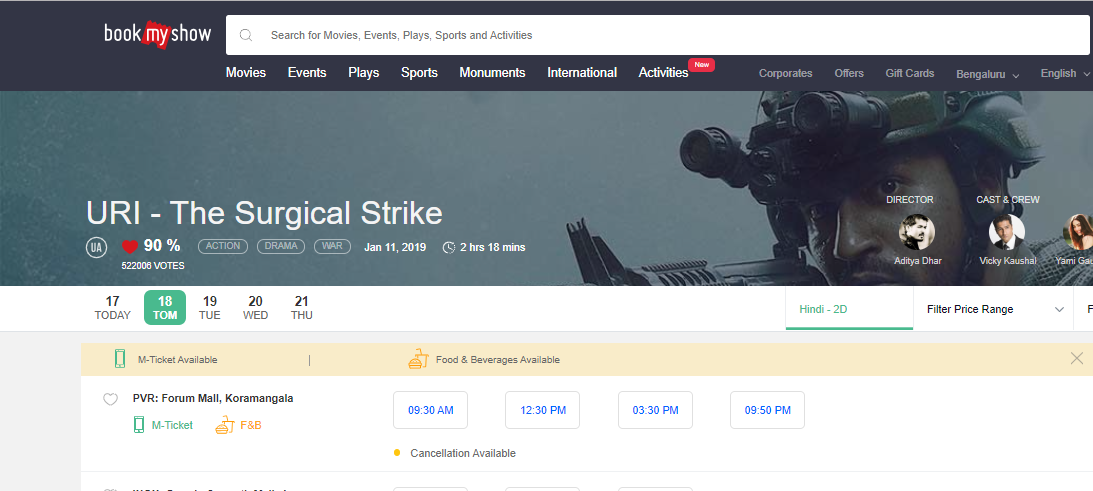Click URI - The Surgical Strike title
The height and width of the screenshot is (491, 1093).
click(x=264, y=213)
